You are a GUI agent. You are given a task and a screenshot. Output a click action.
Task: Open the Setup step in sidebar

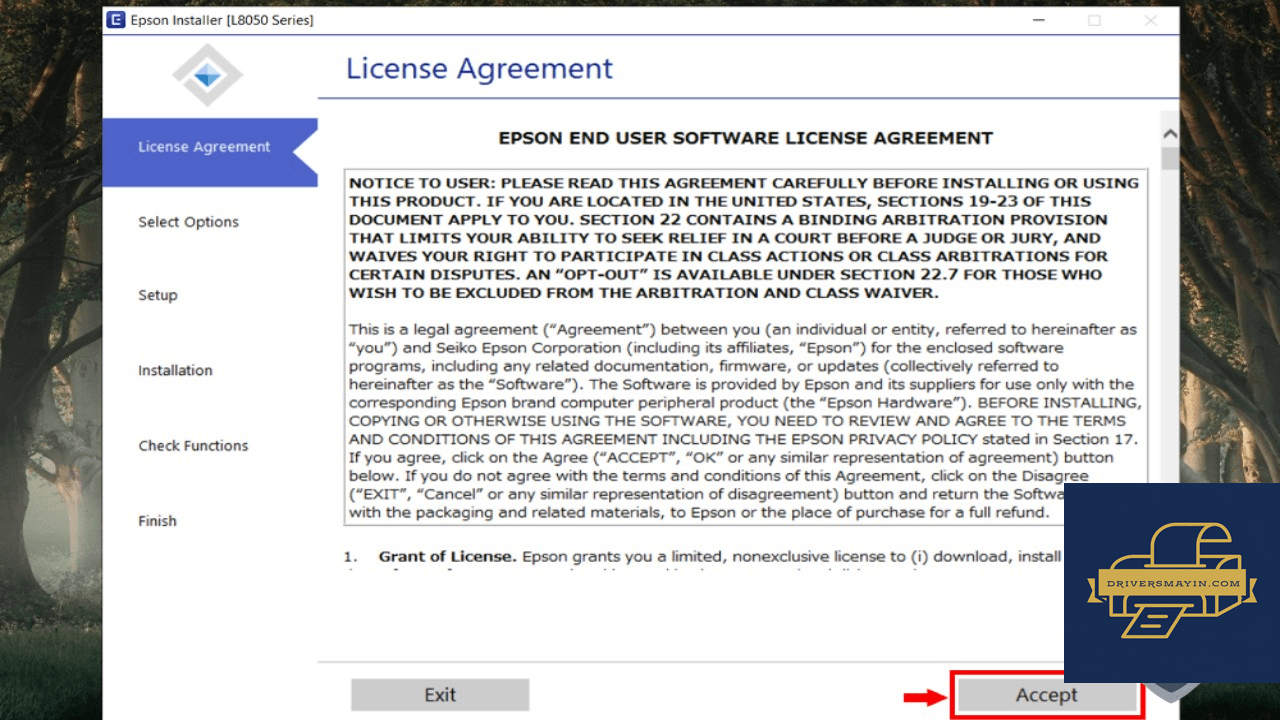[x=158, y=296]
